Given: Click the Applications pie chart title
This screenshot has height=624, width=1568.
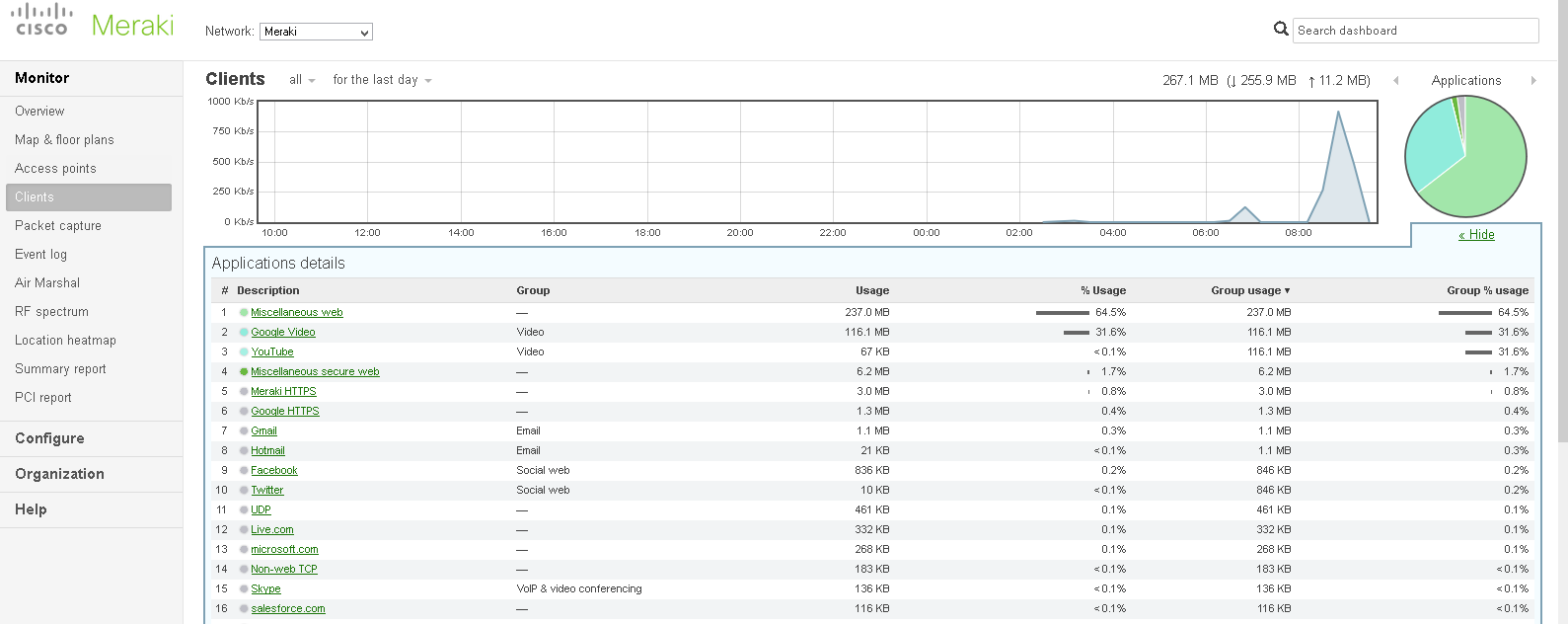Looking at the screenshot, I should click(x=1466, y=81).
